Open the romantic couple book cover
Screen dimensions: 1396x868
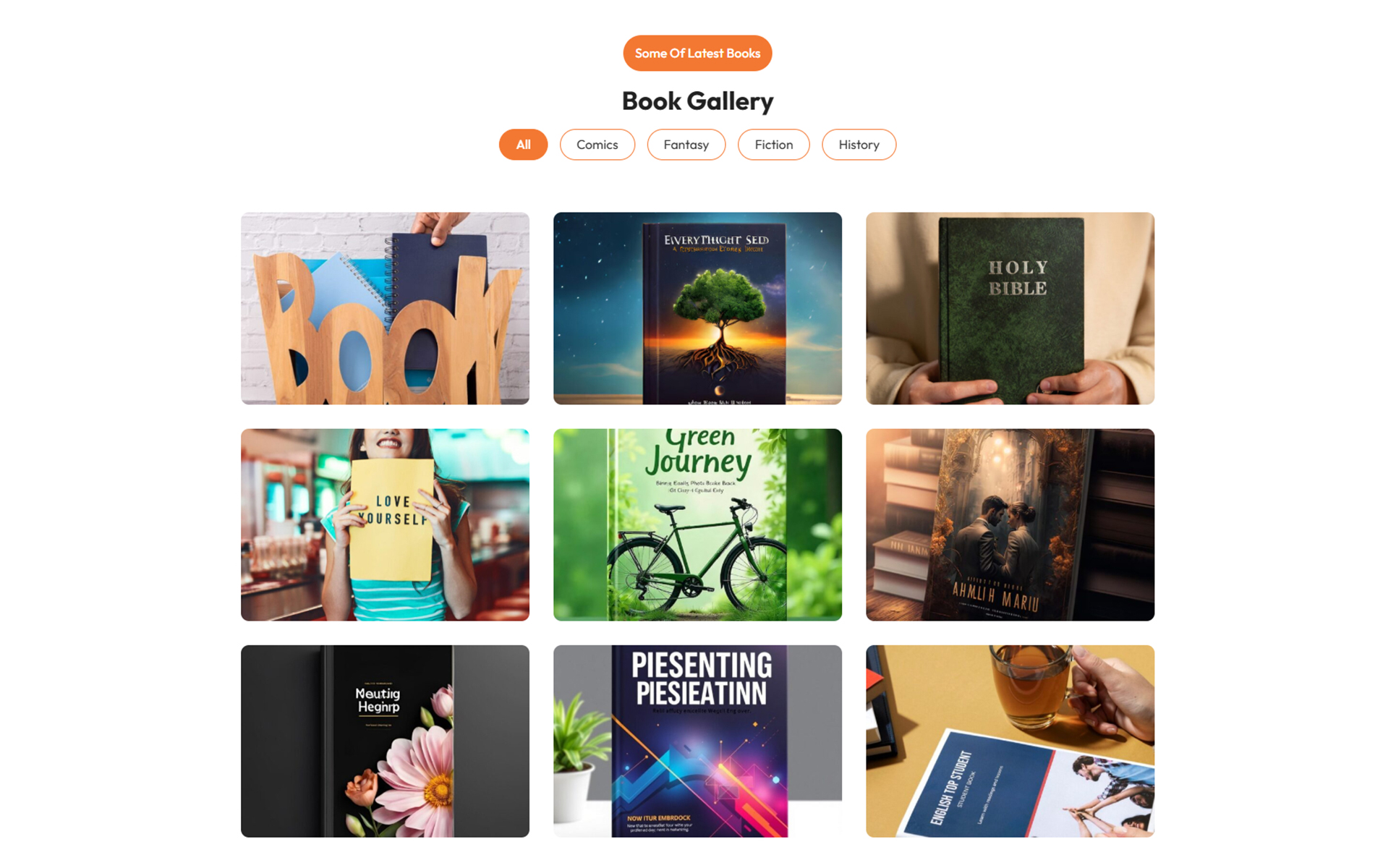pos(1010,524)
